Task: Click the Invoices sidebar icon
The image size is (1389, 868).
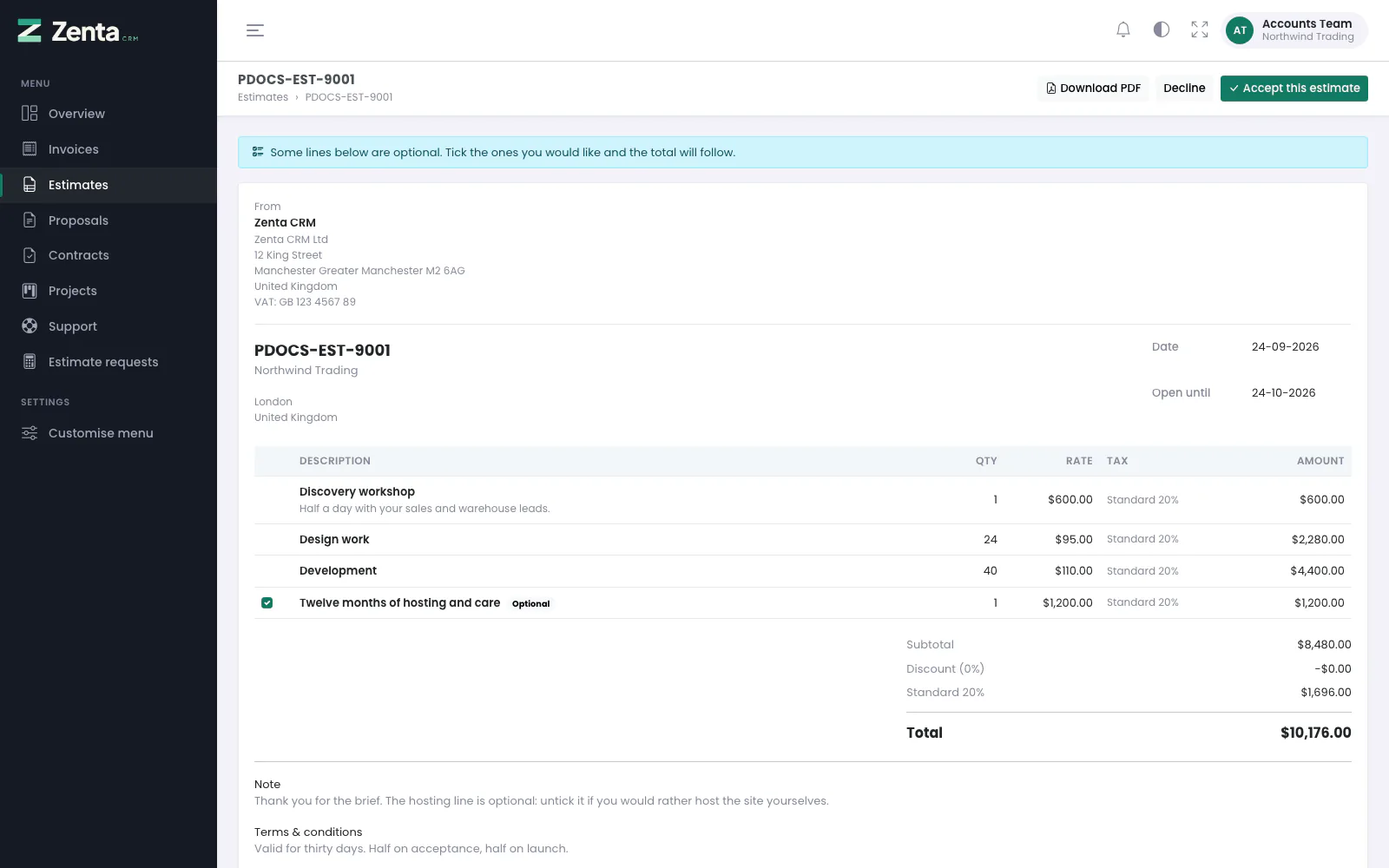Action: pos(30,149)
